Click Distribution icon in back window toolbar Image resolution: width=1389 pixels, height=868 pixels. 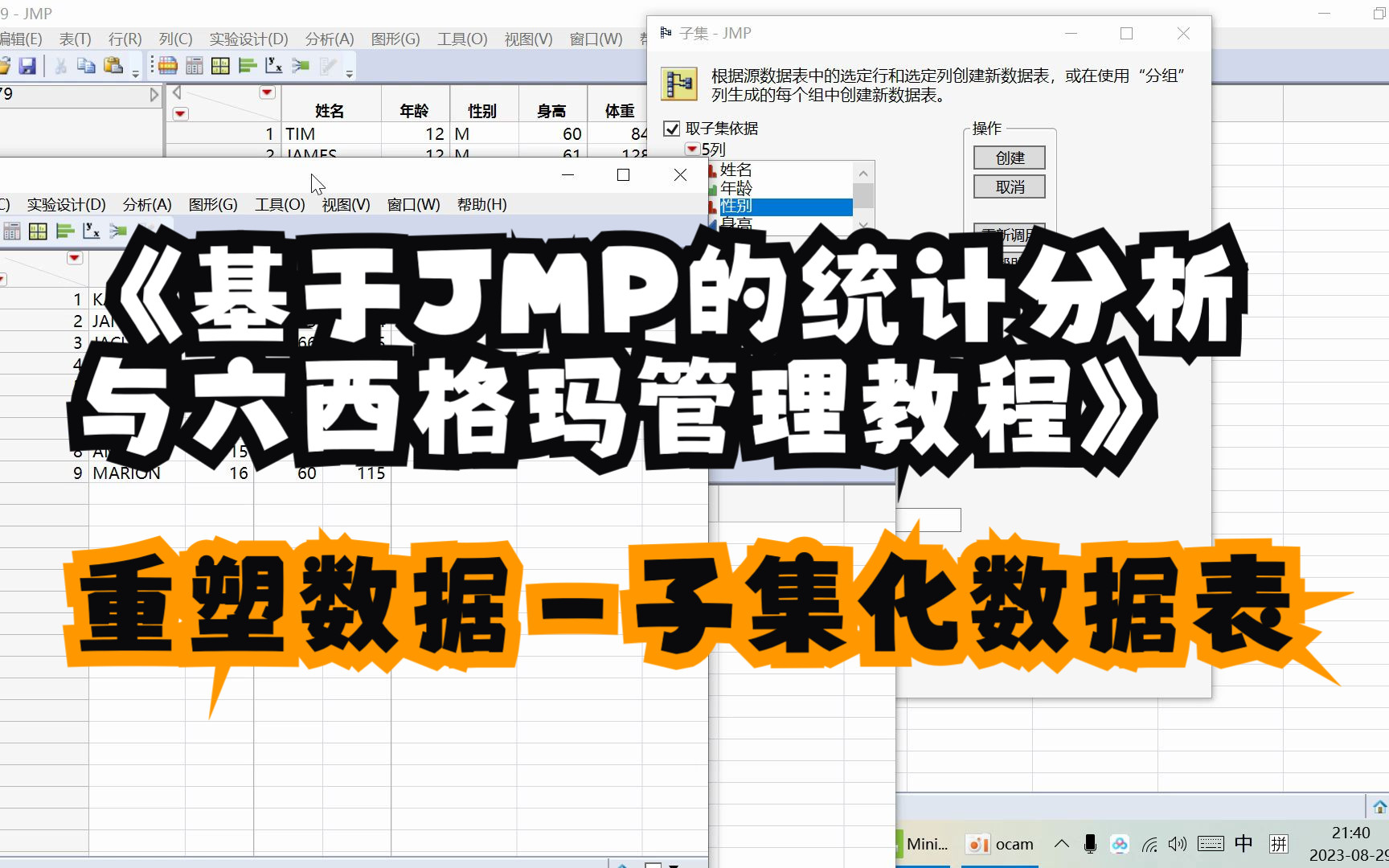pos(248,66)
